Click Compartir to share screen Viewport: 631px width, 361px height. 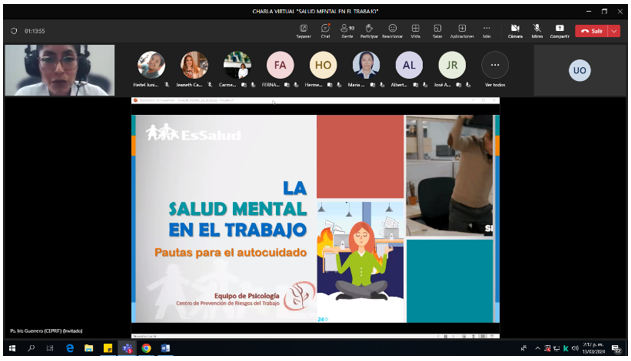pyautogui.click(x=559, y=31)
